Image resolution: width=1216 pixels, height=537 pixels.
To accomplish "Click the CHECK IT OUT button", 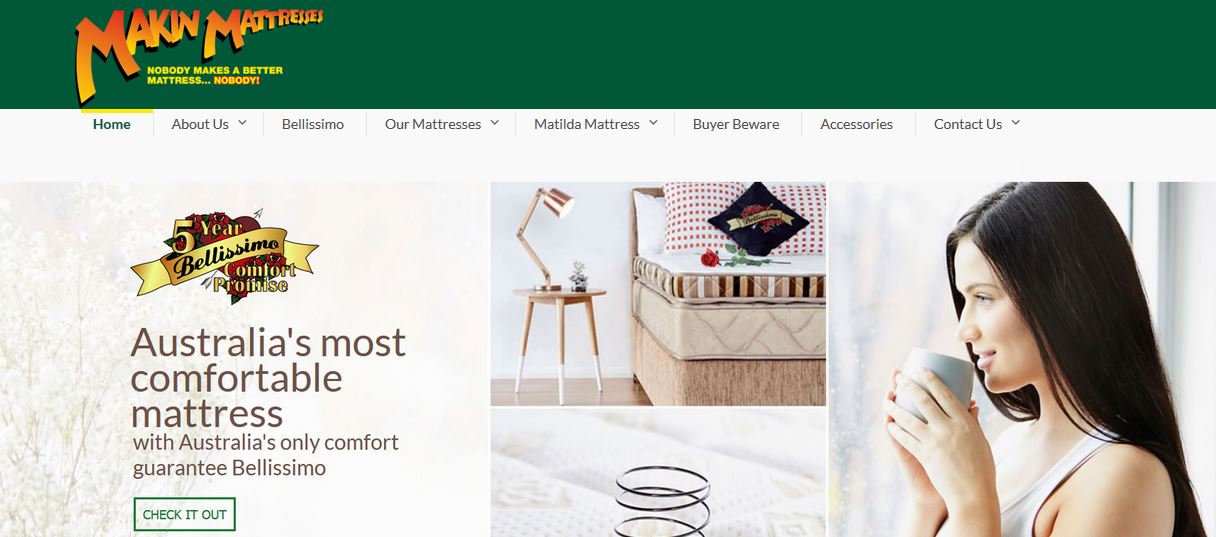I will tap(185, 514).
